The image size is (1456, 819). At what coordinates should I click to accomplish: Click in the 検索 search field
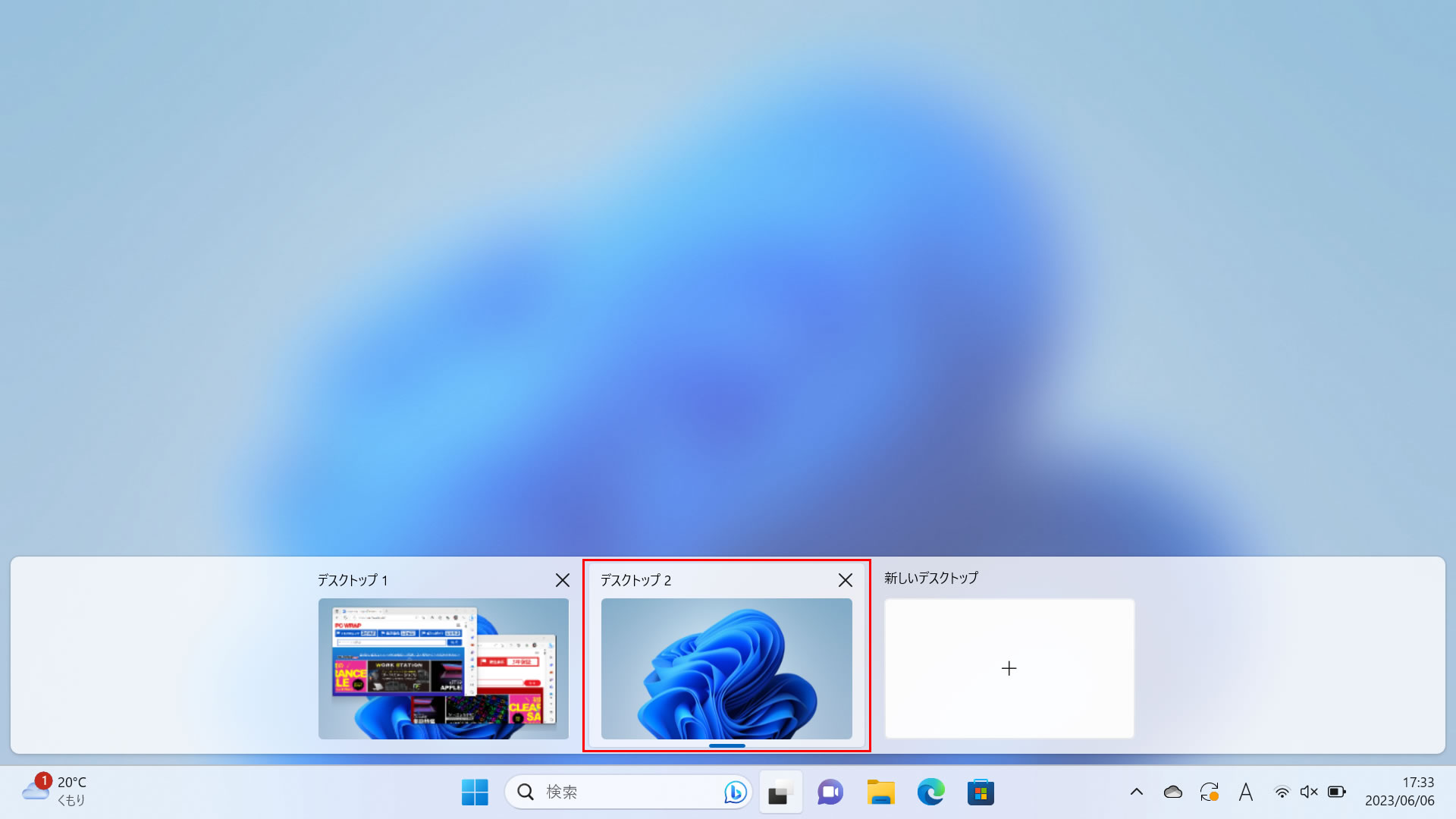[x=629, y=792]
